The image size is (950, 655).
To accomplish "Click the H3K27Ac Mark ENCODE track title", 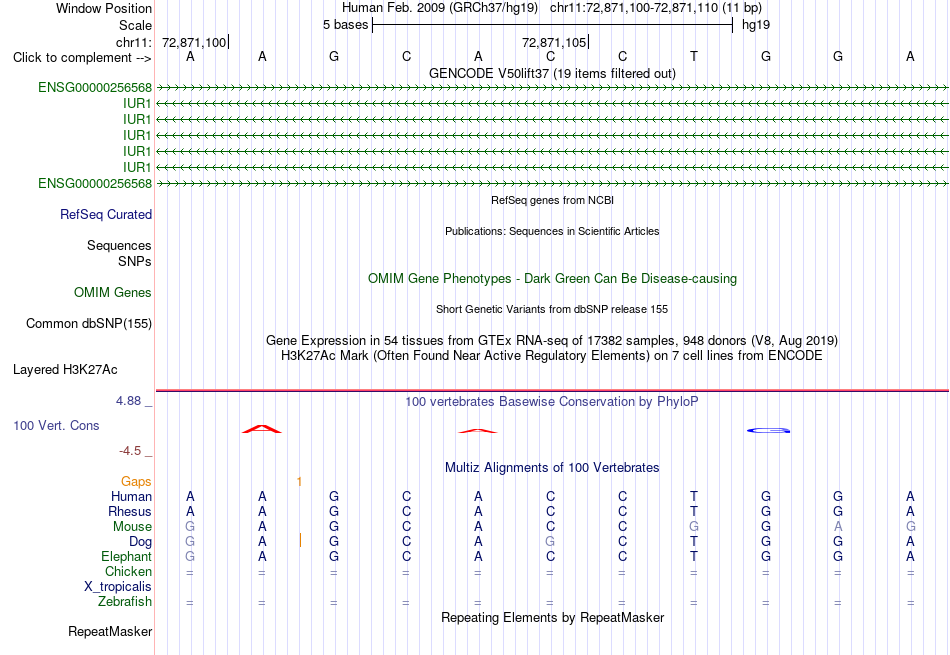I will pos(552,356).
